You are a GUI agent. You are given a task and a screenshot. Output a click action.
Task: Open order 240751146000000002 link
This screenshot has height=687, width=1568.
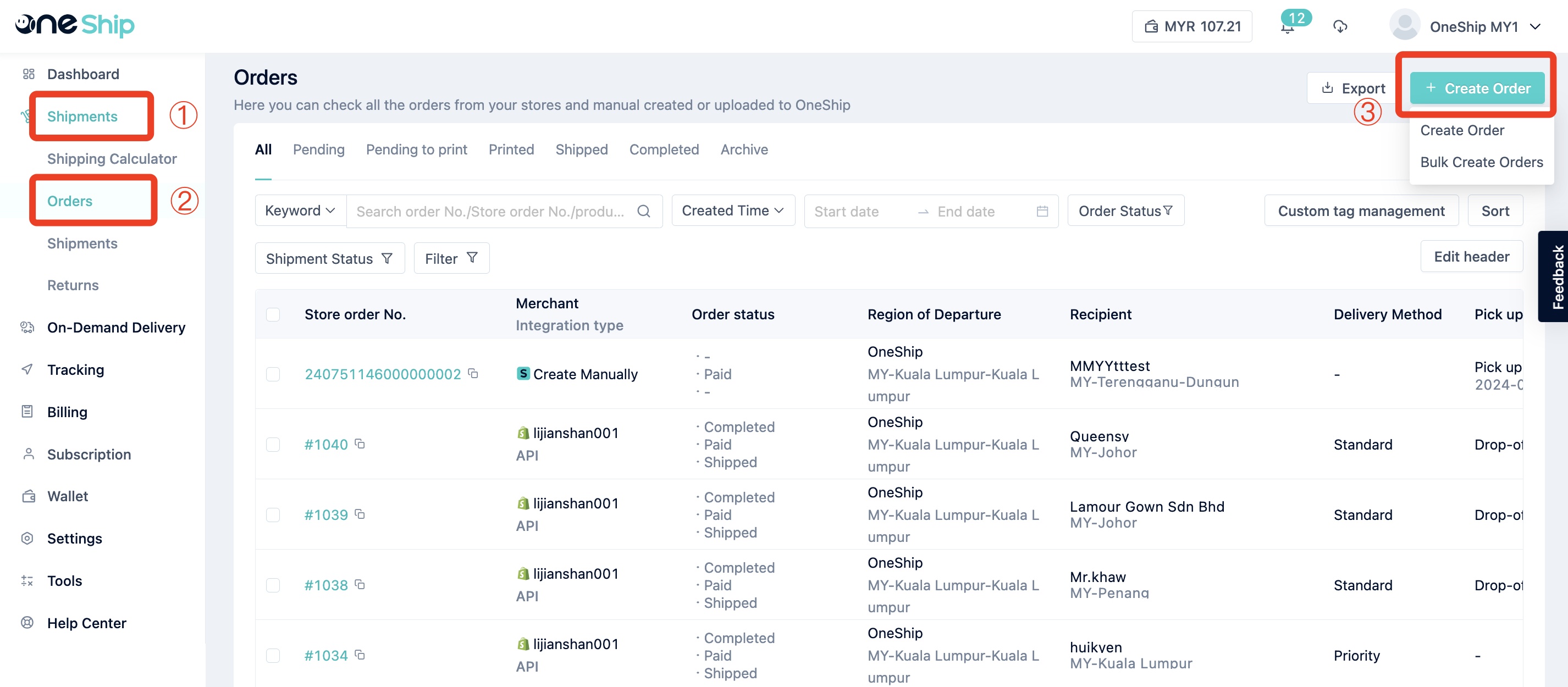pyautogui.click(x=383, y=374)
